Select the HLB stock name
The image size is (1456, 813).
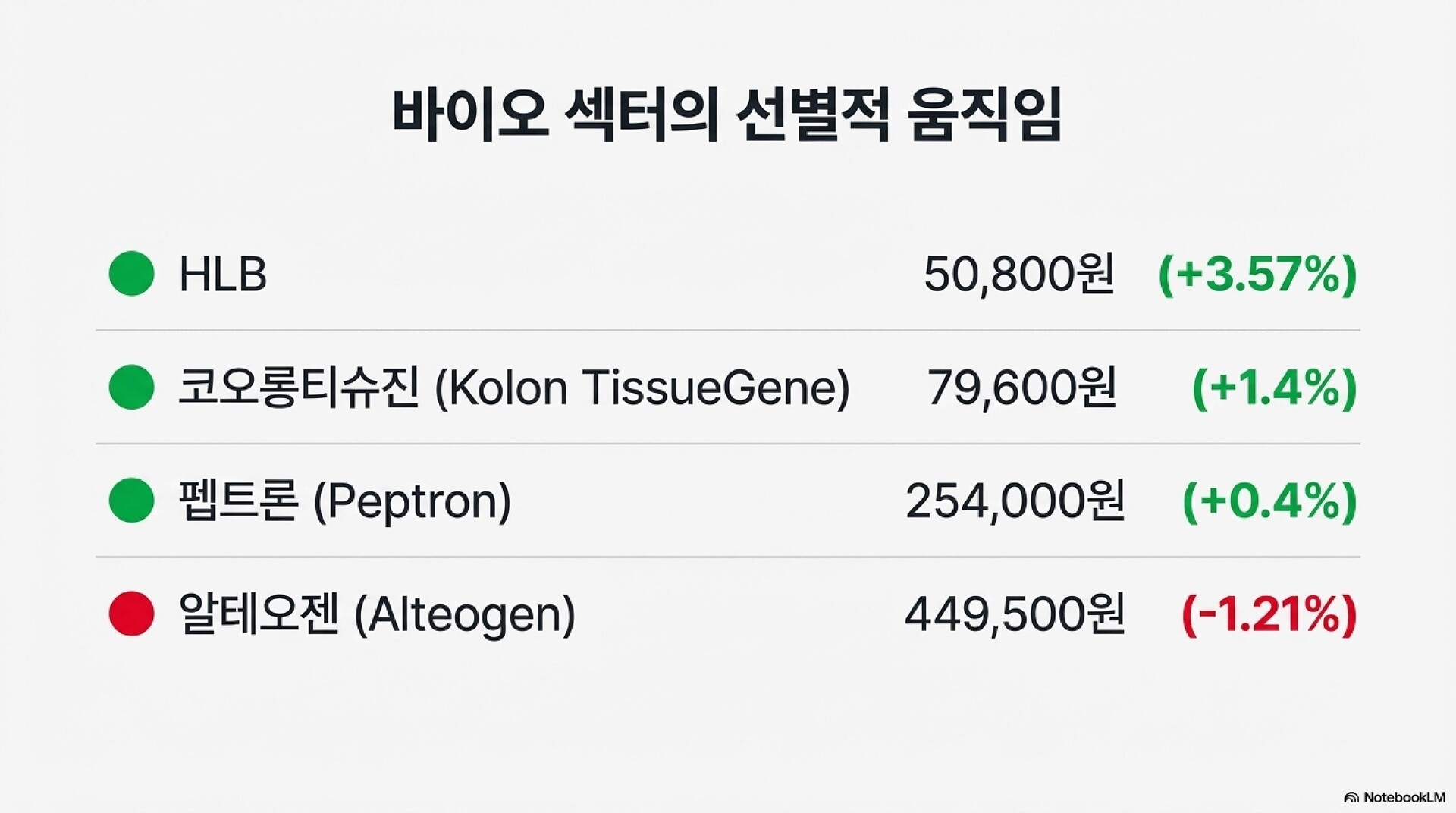click(223, 274)
